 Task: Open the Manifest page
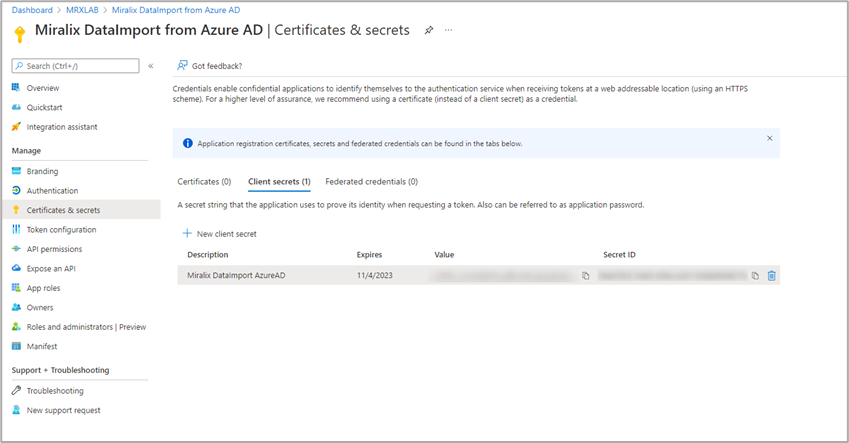coord(42,347)
